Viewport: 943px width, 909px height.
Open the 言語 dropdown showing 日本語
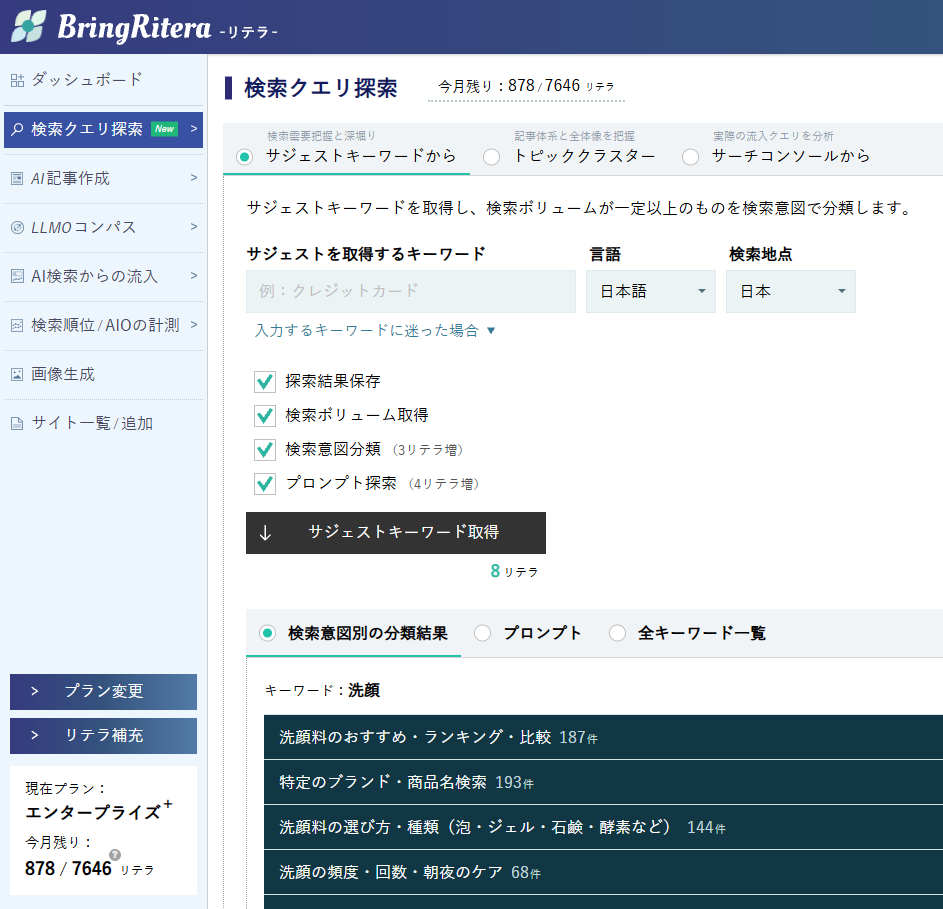click(x=651, y=291)
